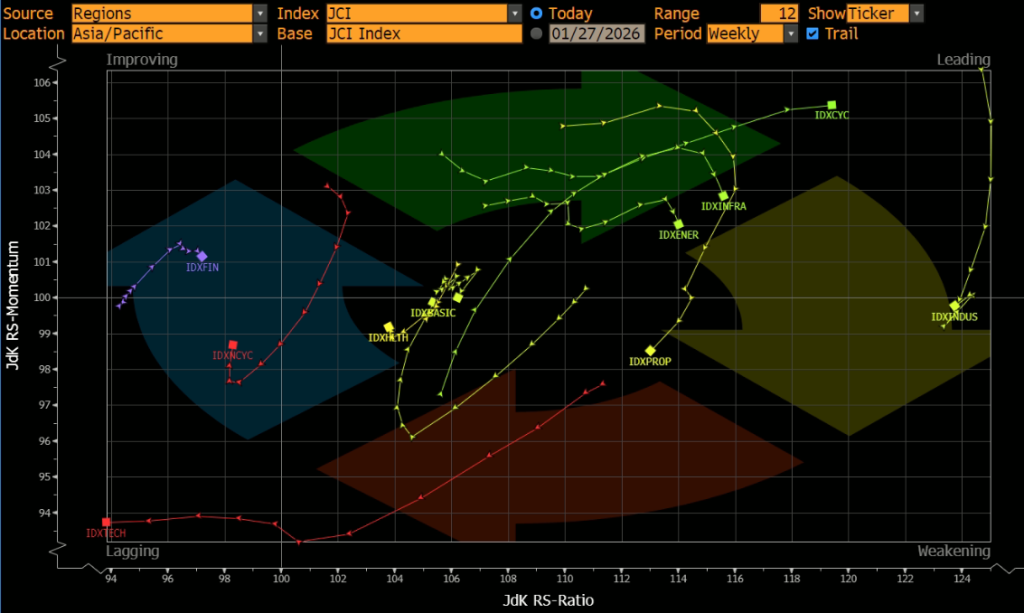The image size is (1024, 613).
Task: Select the custom date radio button
Action: click(x=537, y=33)
